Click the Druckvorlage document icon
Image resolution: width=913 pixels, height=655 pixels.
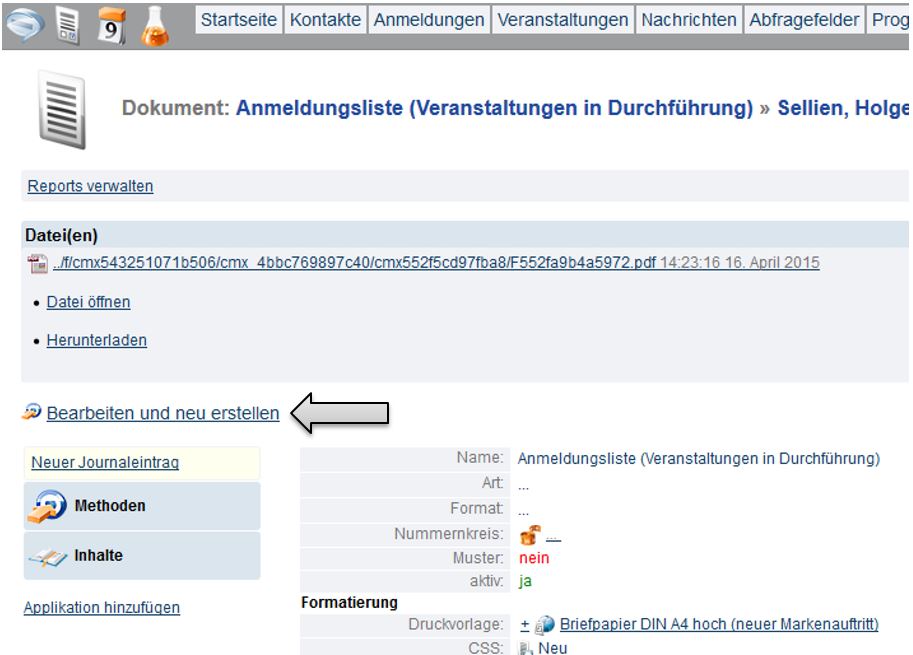[545, 625]
